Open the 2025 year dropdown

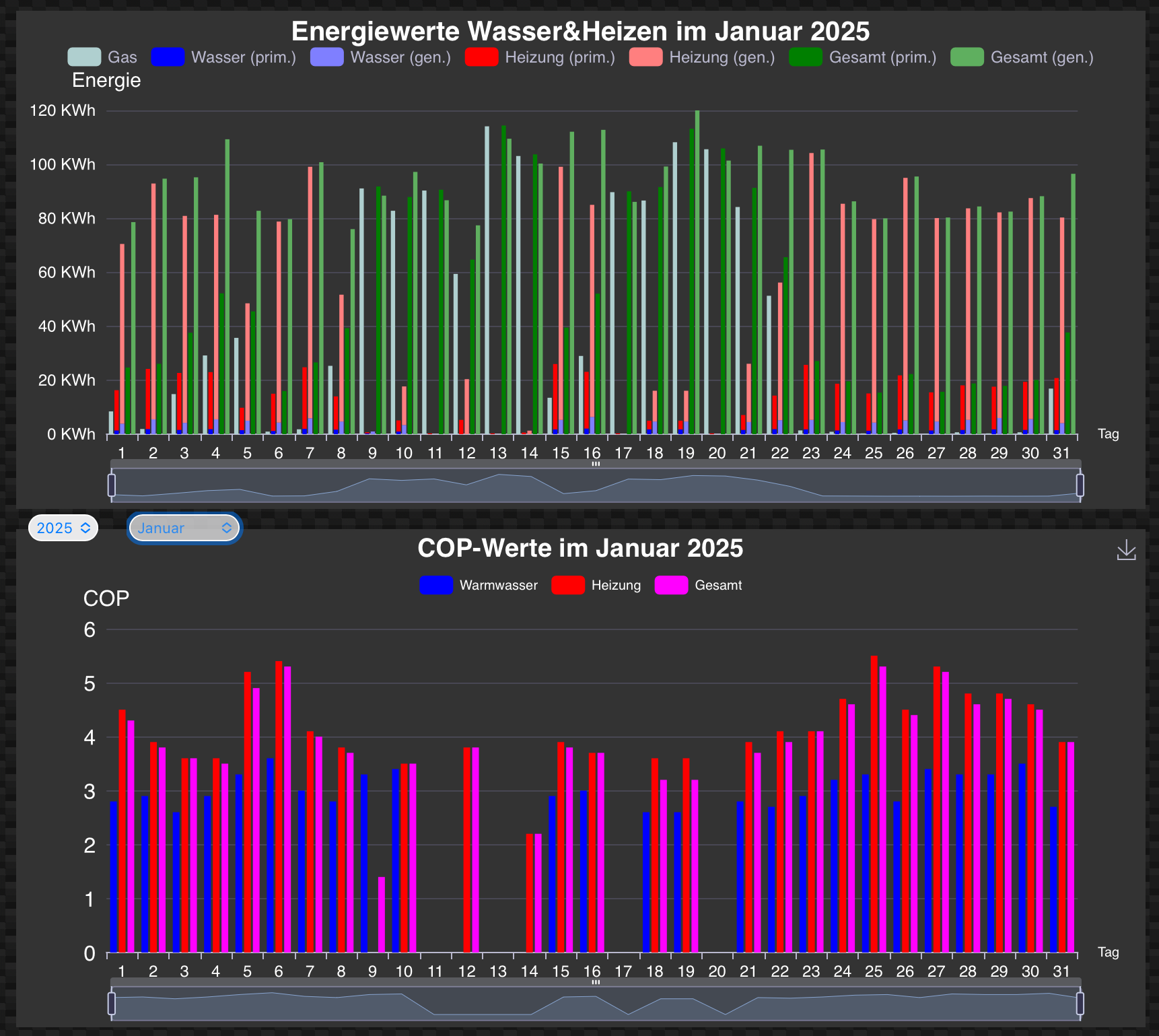pyautogui.click(x=63, y=528)
